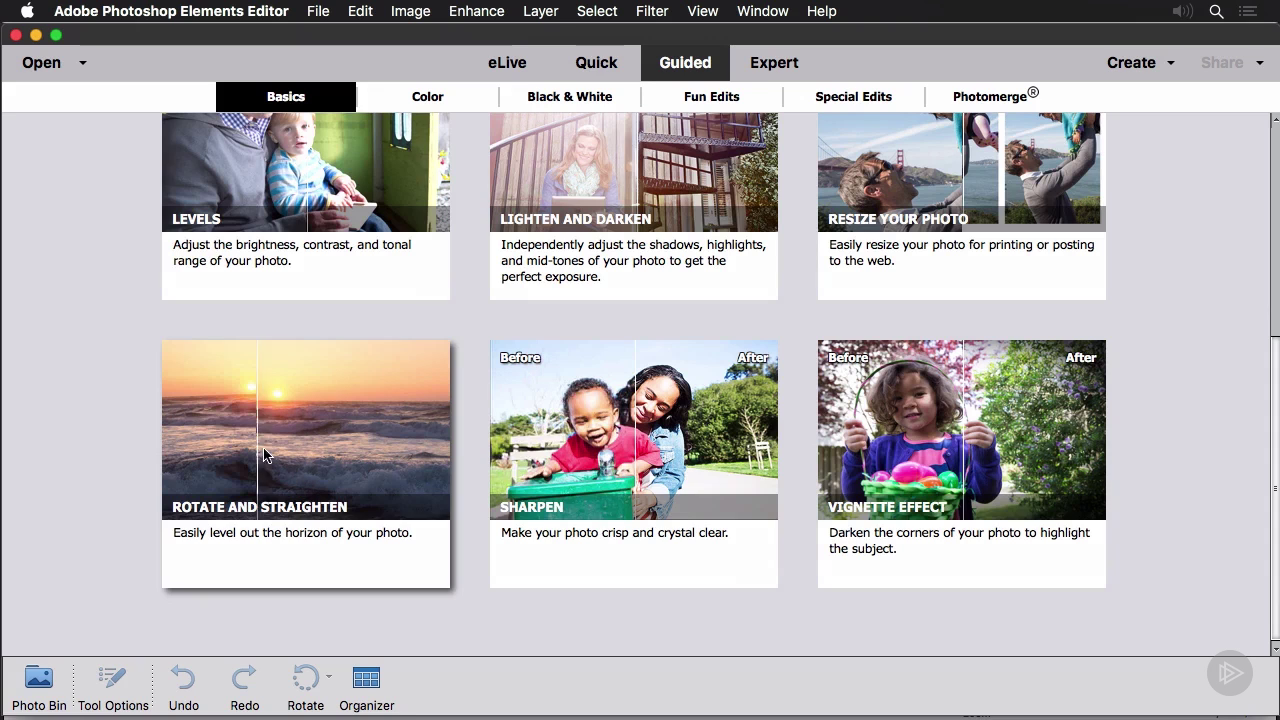1280x720 pixels.
Task: Open the Edit menu
Action: click(x=360, y=11)
